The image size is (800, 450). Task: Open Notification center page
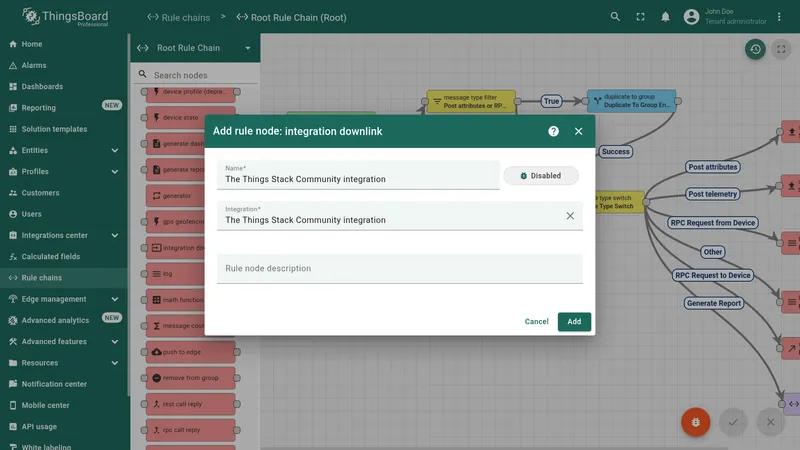click(64, 384)
